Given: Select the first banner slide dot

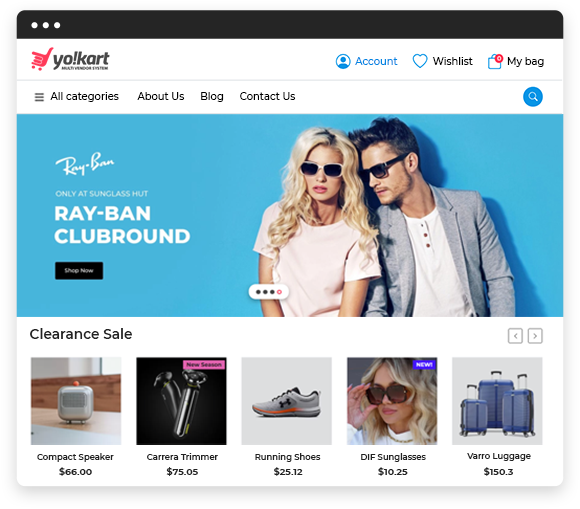Looking at the screenshot, I should [x=258, y=292].
